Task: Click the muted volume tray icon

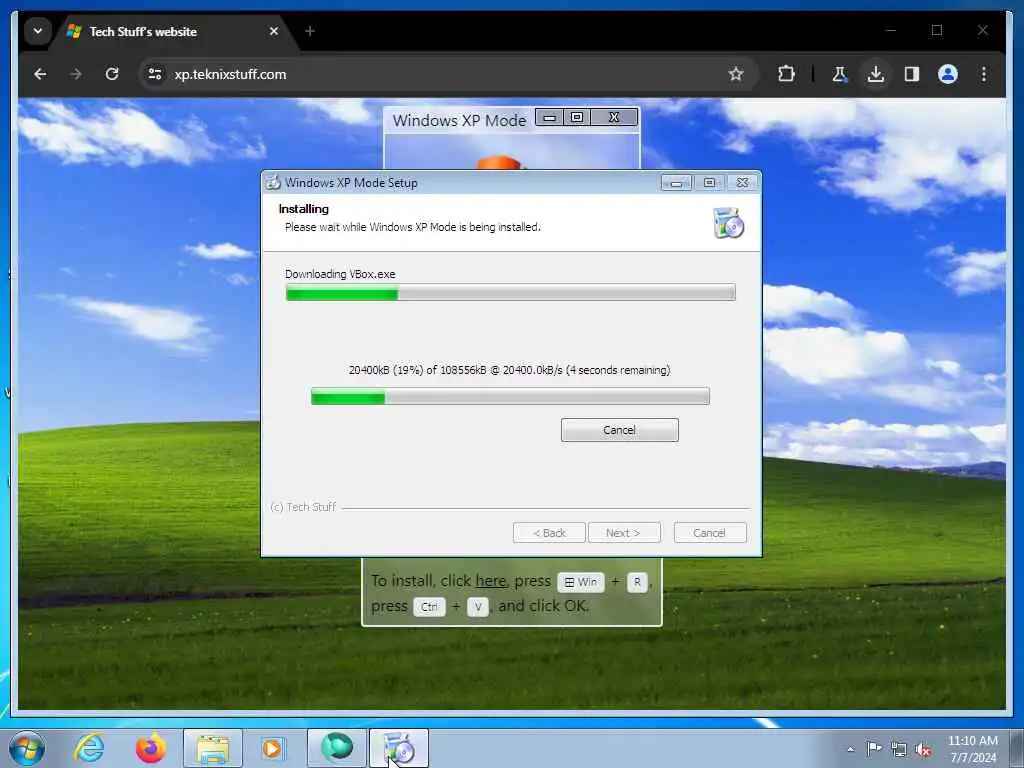Action: point(923,749)
